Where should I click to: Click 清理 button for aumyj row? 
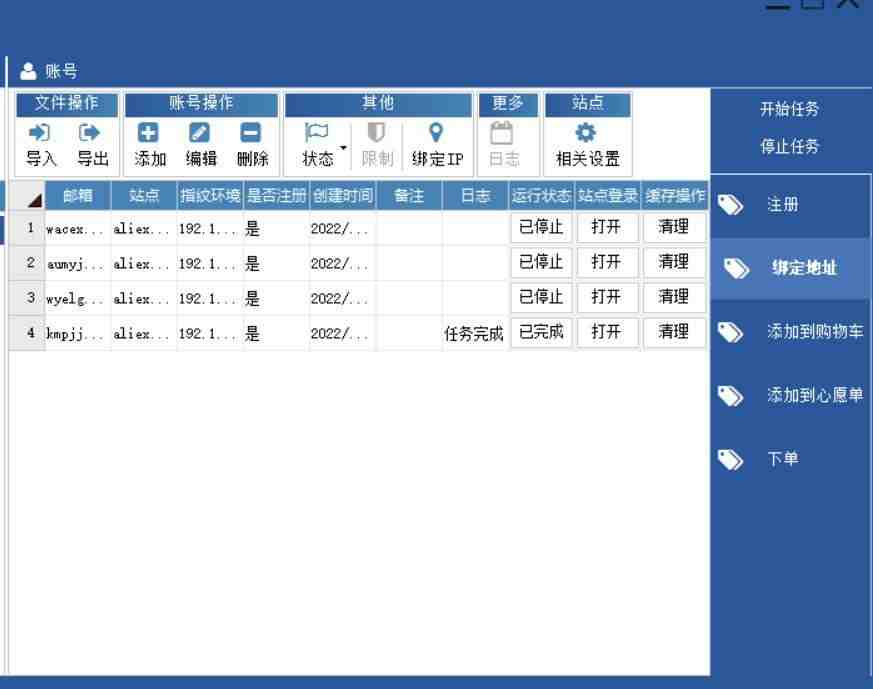coord(674,262)
